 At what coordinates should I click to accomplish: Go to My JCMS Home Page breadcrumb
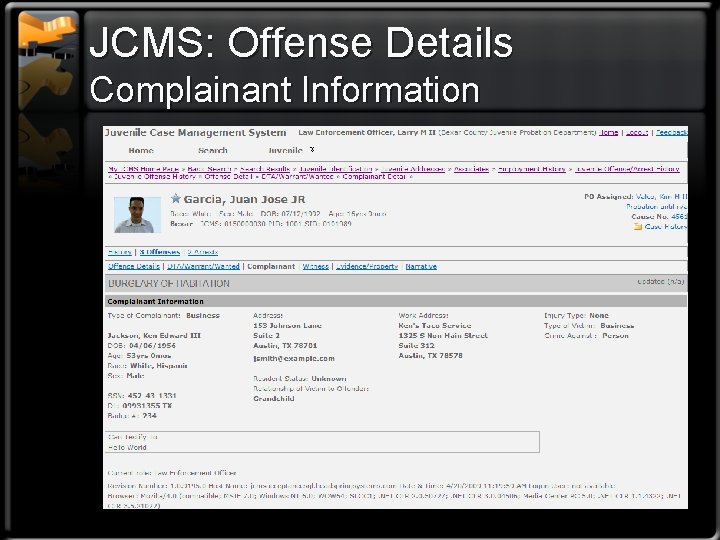click(144, 169)
